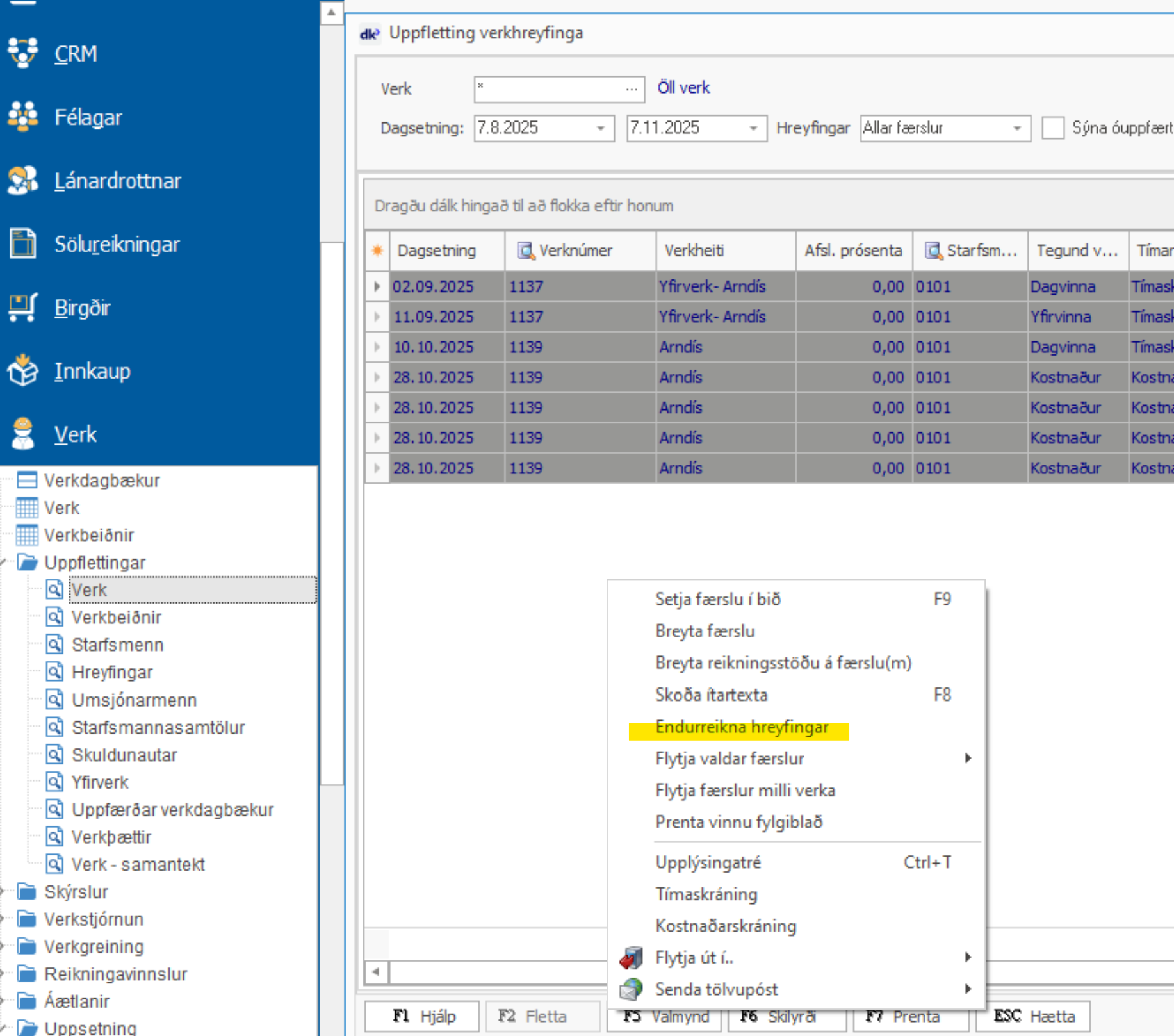Choose Endurreikna hreyfingar from context menu
Image resolution: width=1174 pixels, height=1036 pixels.
pos(742,728)
